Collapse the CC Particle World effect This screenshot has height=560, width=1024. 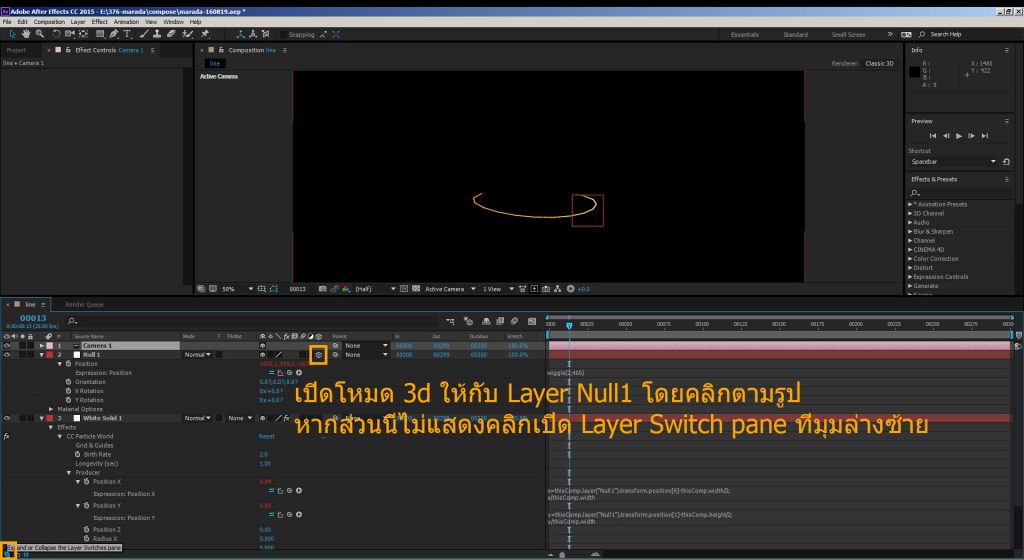(60, 436)
